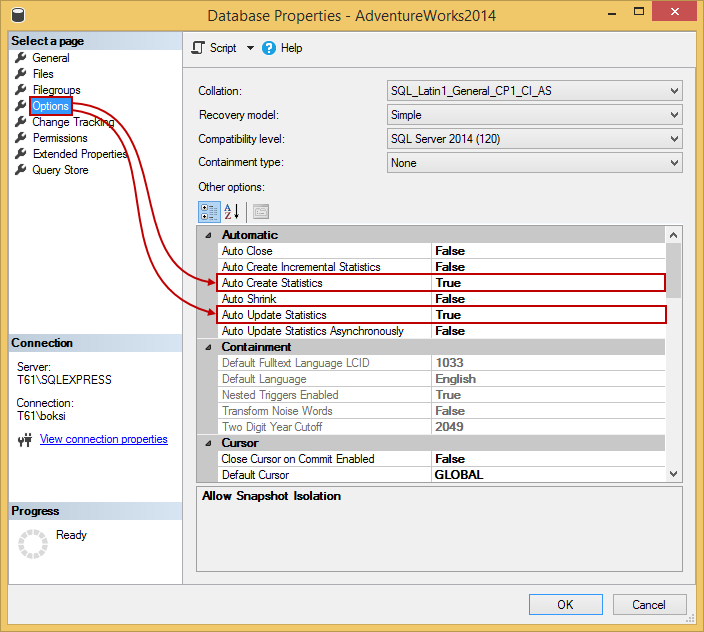Screen dimensions: 704x632
Task: Select Default Cursor value GLOBAL
Action: point(459,475)
